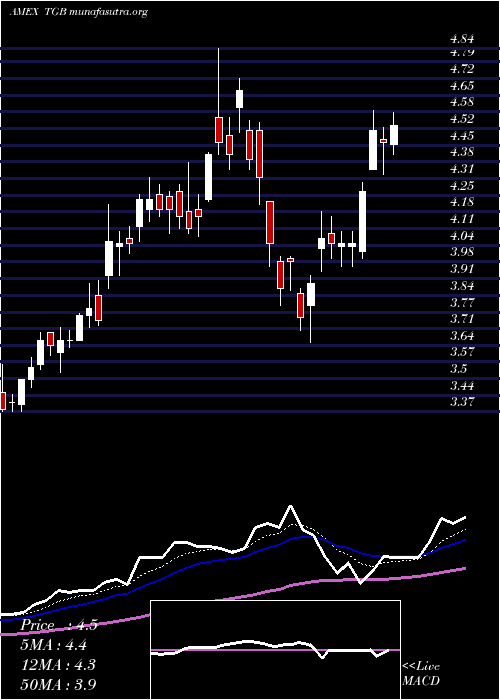Click the 3.64 price axis label

tap(462, 335)
